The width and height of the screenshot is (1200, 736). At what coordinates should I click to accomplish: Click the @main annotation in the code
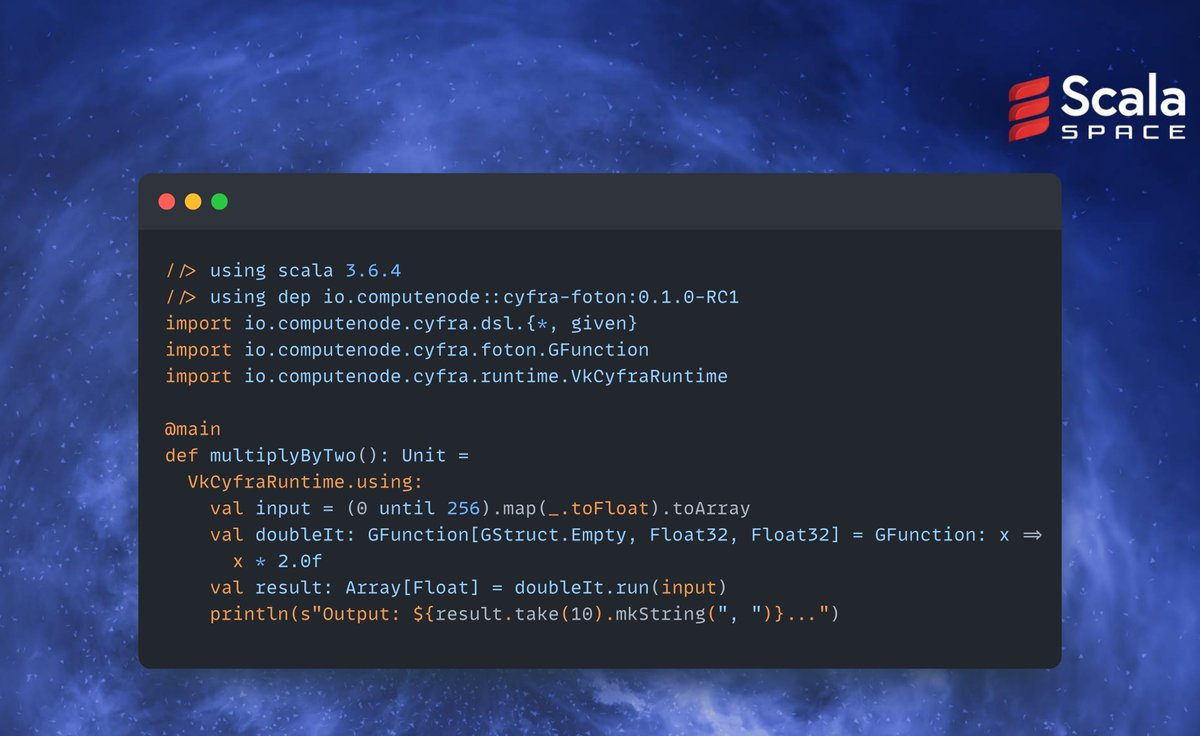click(191, 428)
